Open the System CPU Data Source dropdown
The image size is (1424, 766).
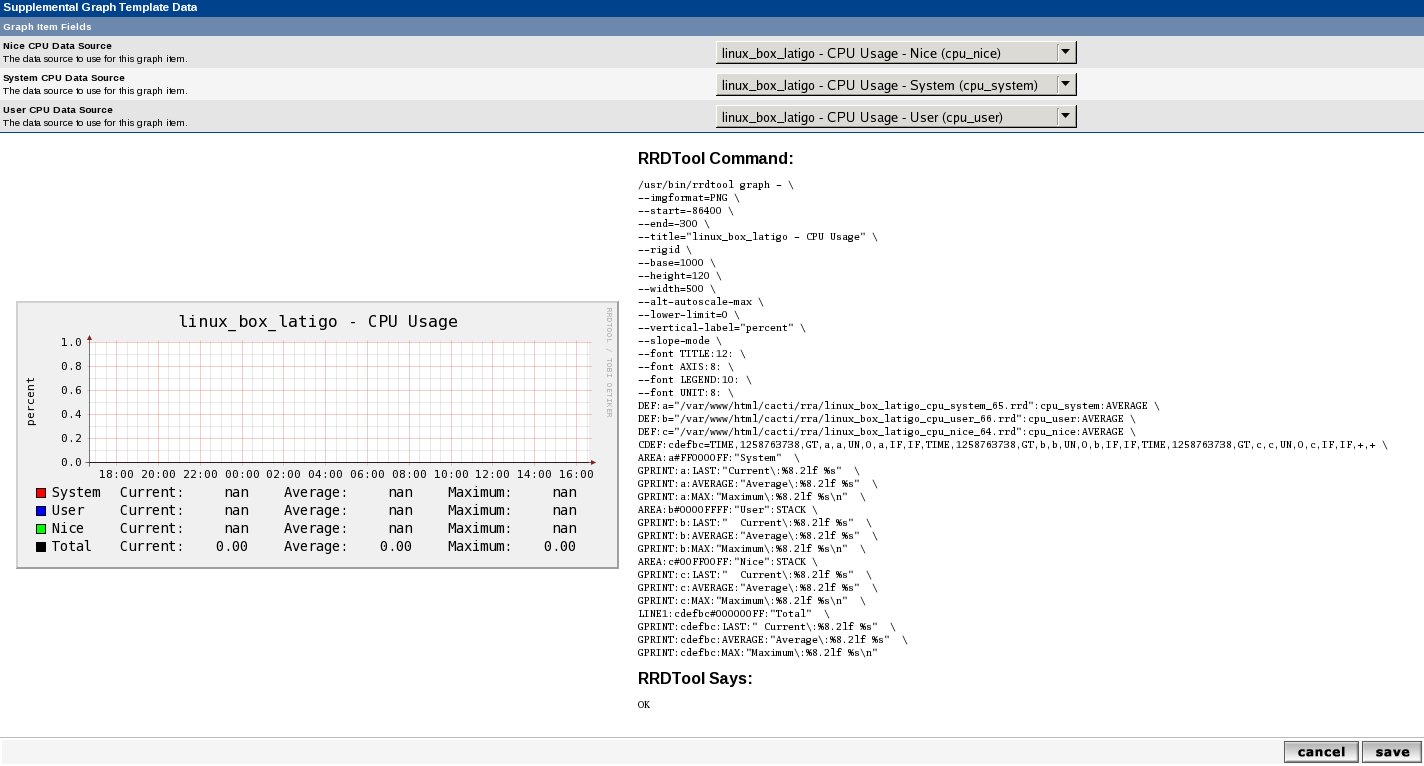896,85
